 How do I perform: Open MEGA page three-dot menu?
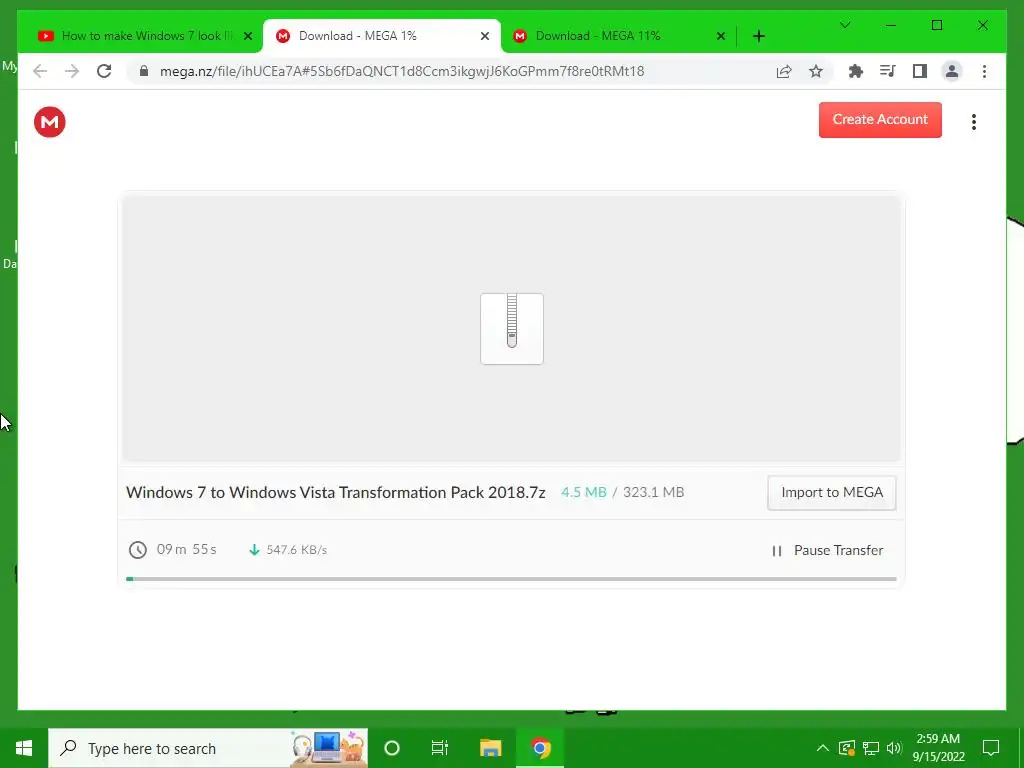click(974, 122)
